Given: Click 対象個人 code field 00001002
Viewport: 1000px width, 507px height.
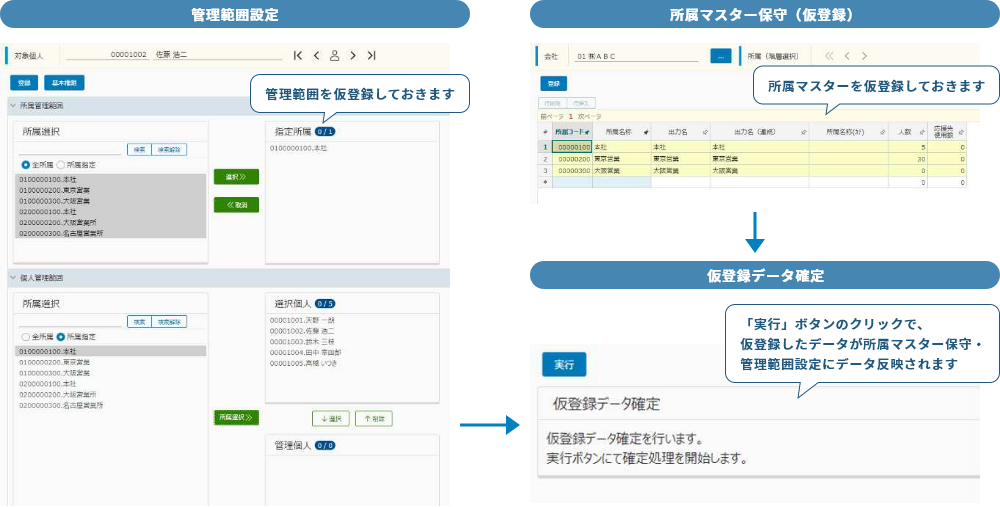Looking at the screenshot, I should pyautogui.click(x=107, y=55).
